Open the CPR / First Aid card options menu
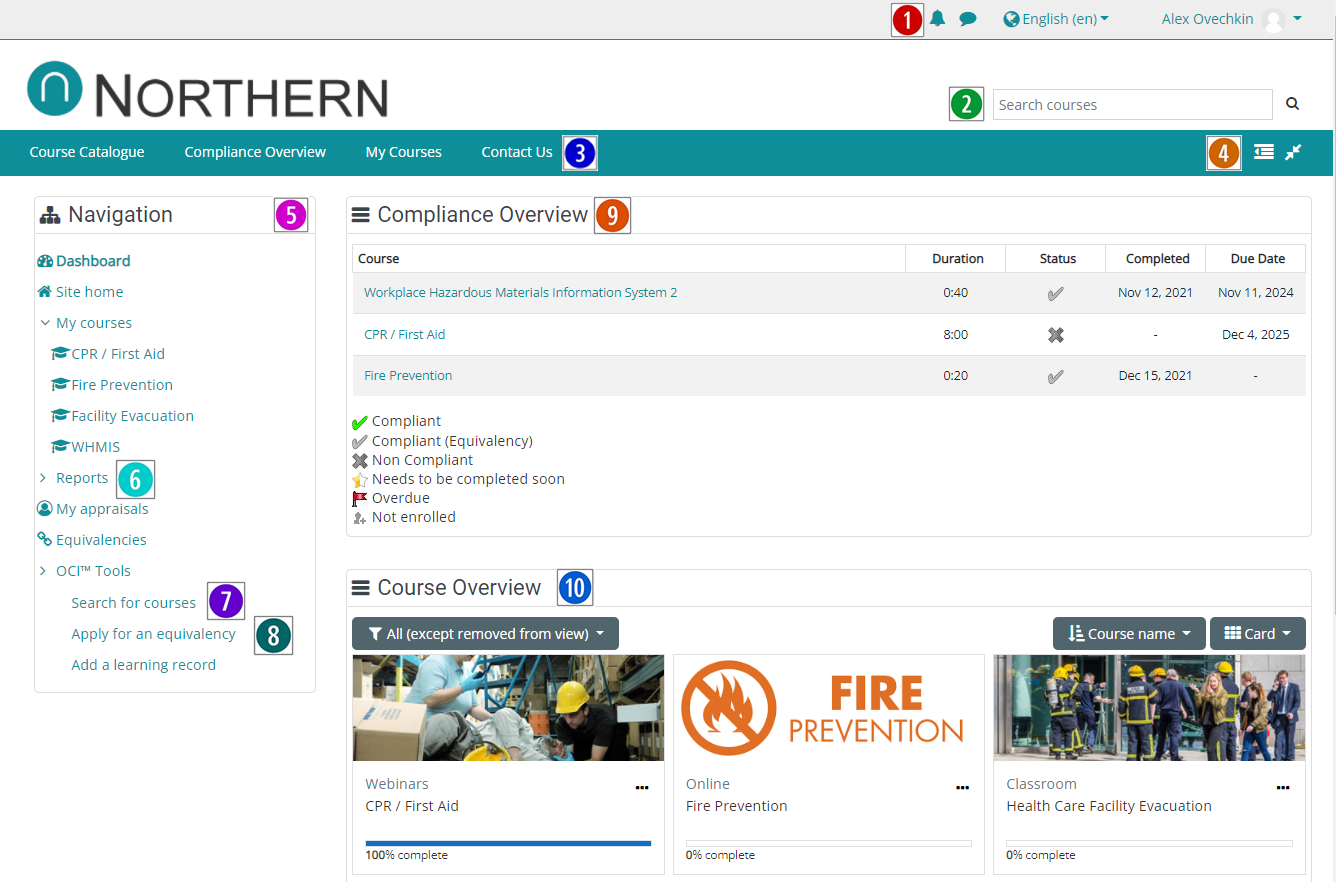 coord(642,788)
